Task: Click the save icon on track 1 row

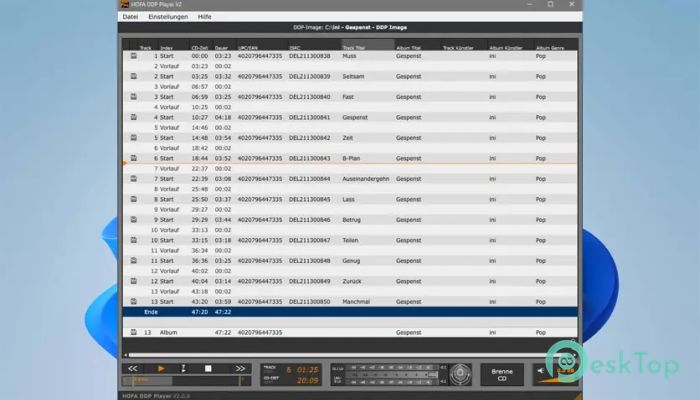Action: 133,56
